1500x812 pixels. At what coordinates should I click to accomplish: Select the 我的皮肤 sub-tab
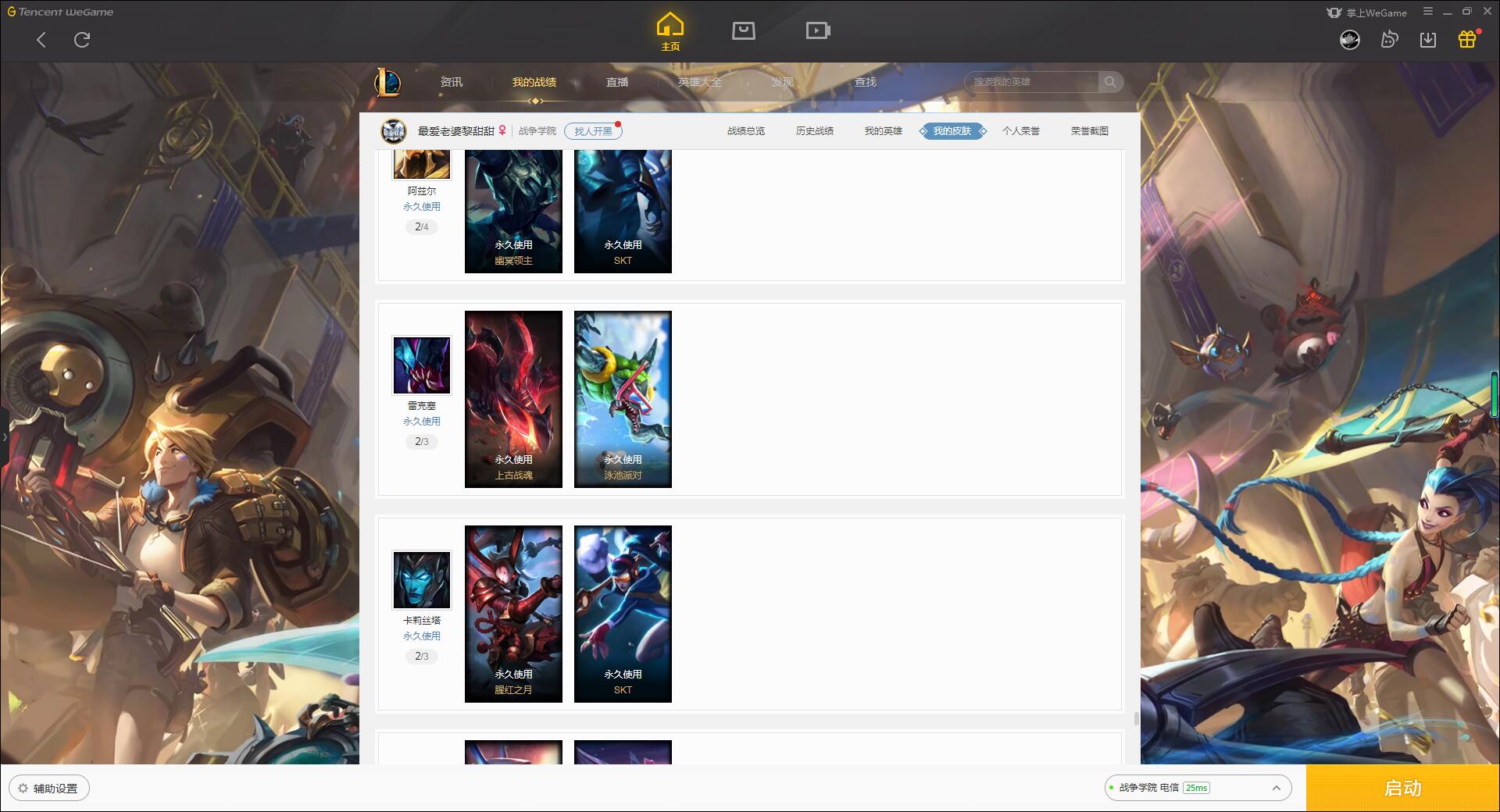952,131
